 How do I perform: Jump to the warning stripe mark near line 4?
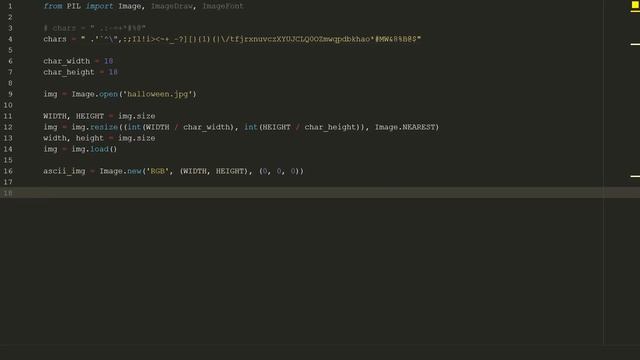(x=635, y=44)
